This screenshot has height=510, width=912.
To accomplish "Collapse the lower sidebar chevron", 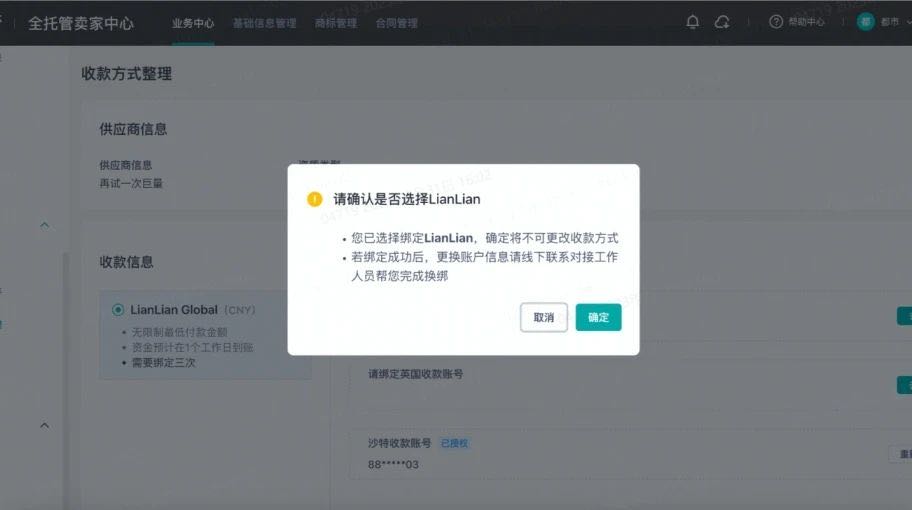I will point(44,425).
